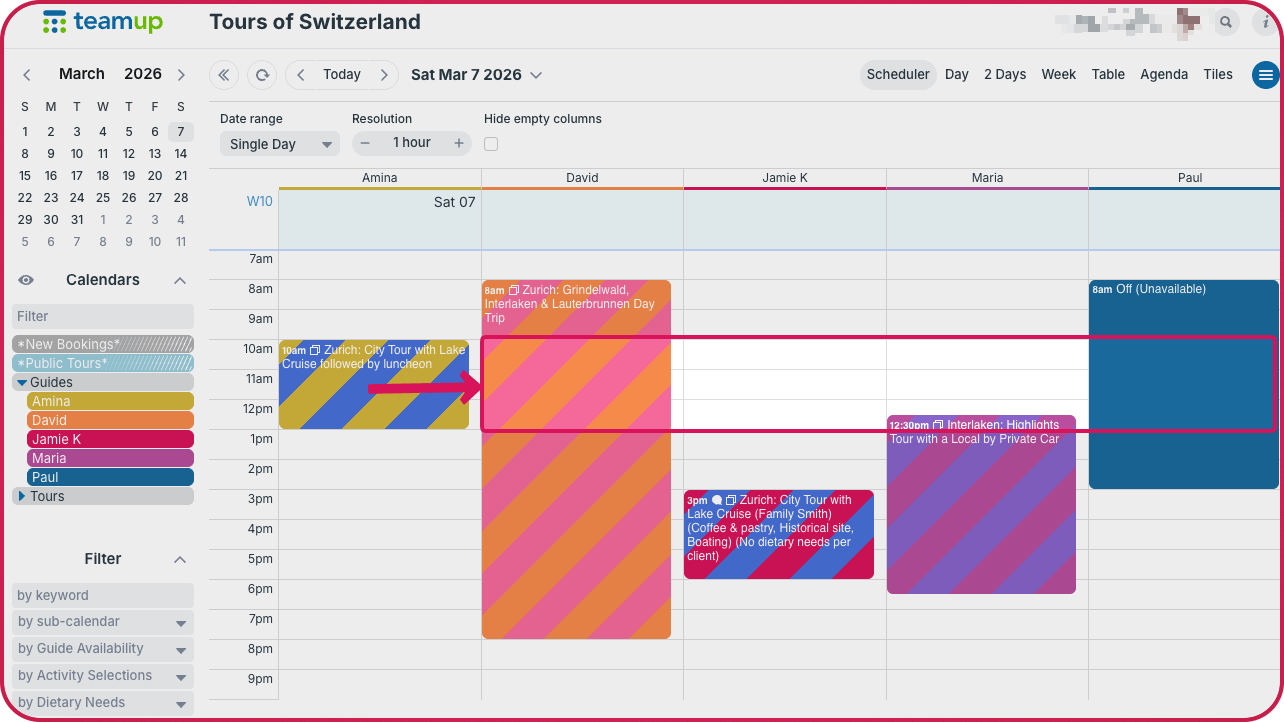This screenshot has height=722, width=1284.
Task: Toggle the Hide empty columns checkbox
Action: pyautogui.click(x=491, y=144)
